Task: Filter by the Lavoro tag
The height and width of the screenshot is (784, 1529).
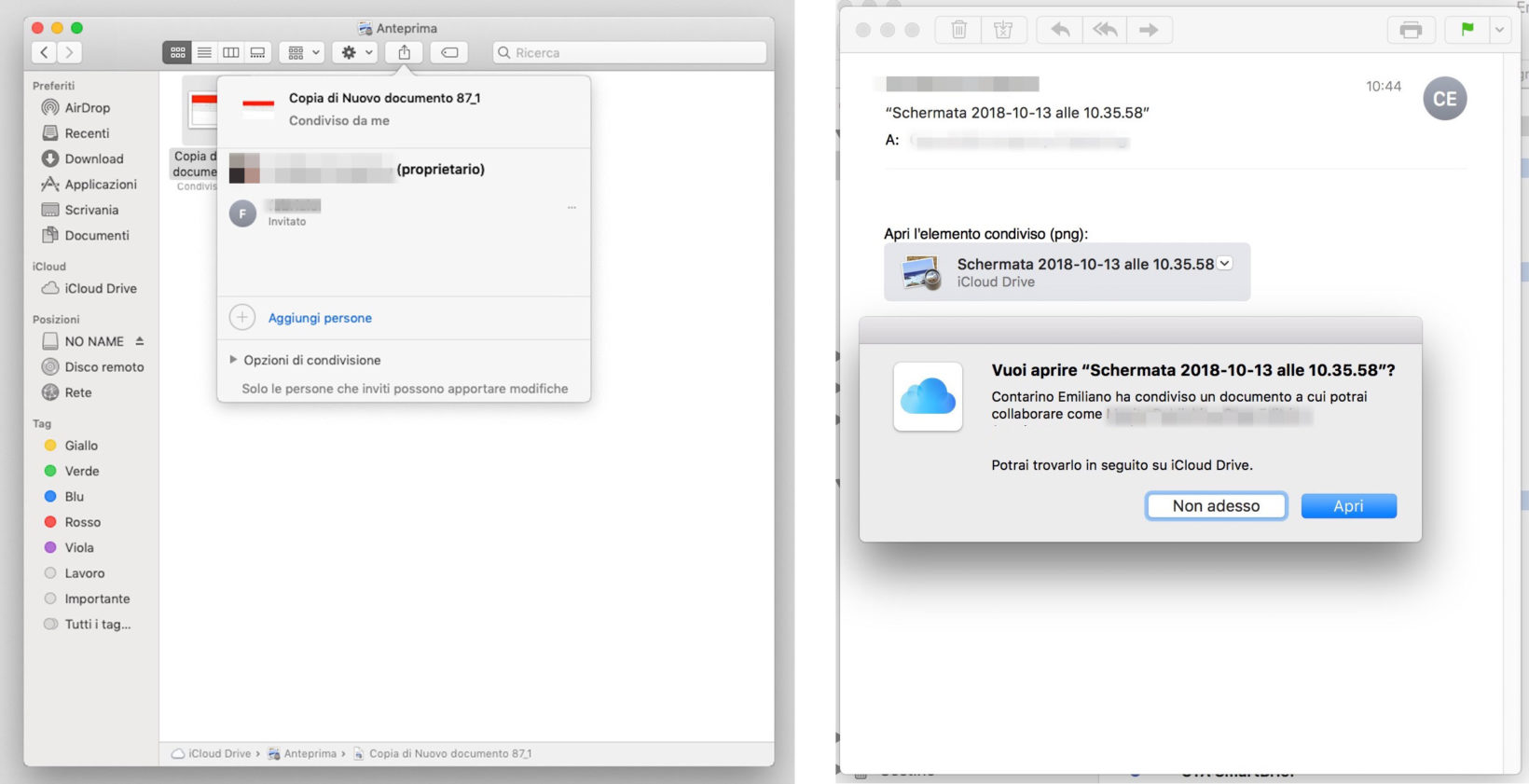Action: tap(84, 573)
